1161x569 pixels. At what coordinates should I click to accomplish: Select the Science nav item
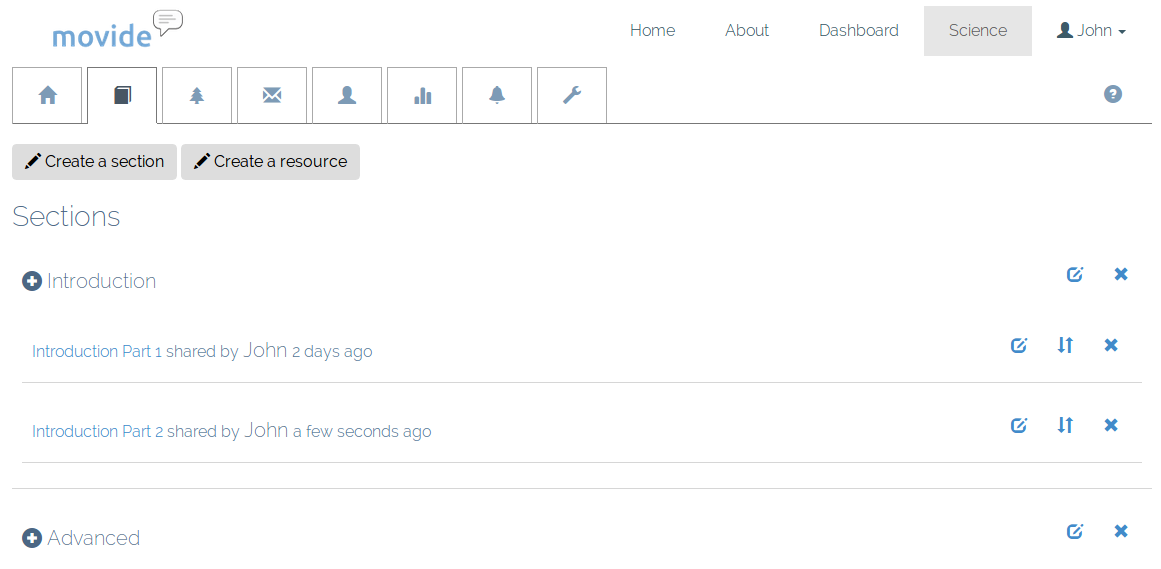[x=978, y=30]
